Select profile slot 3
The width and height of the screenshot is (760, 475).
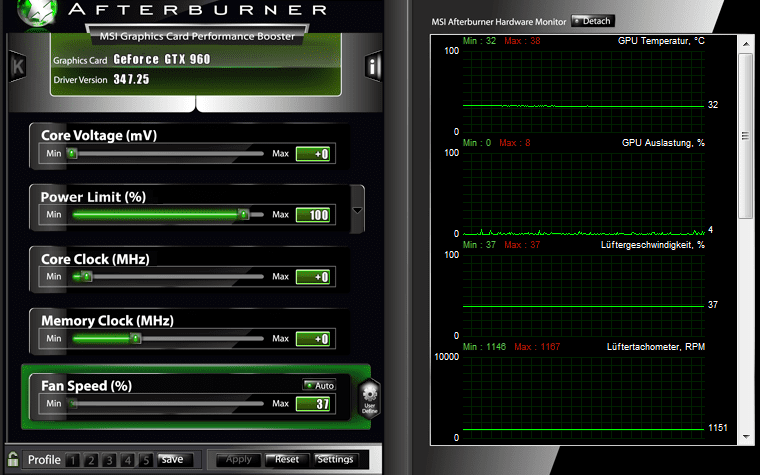pos(110,459)
